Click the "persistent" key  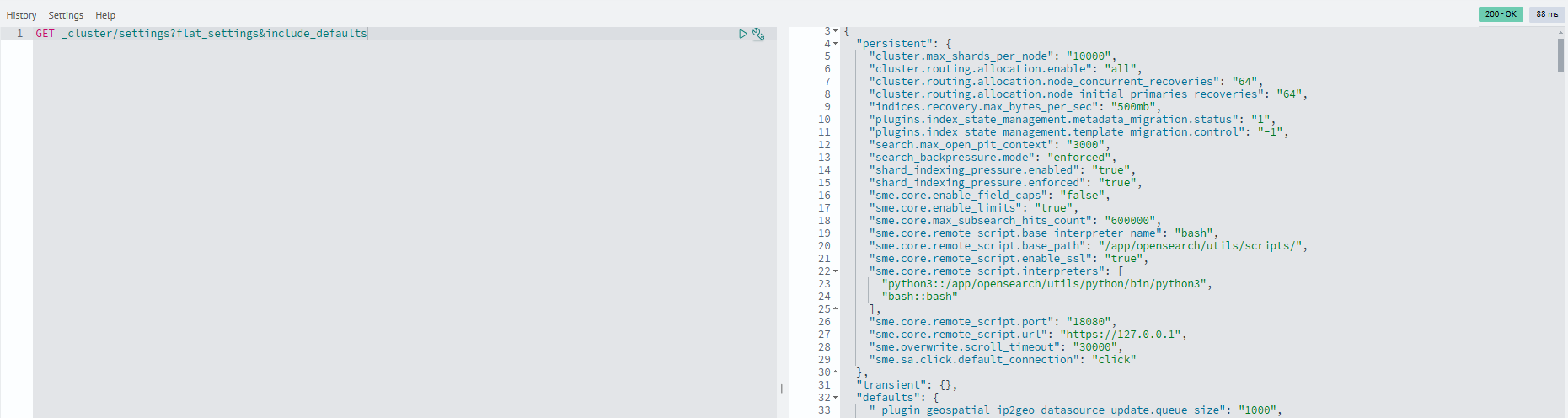point(892,44)
